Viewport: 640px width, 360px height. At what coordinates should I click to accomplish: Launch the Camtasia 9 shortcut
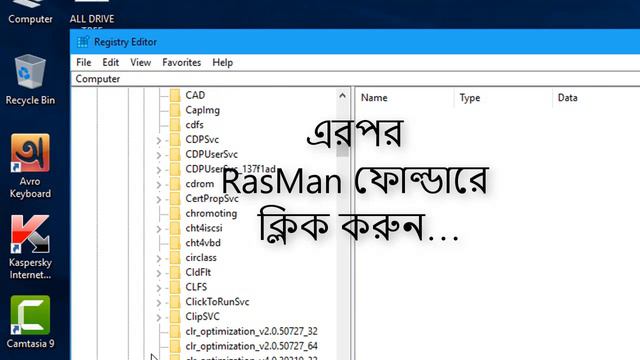[30, 322]
